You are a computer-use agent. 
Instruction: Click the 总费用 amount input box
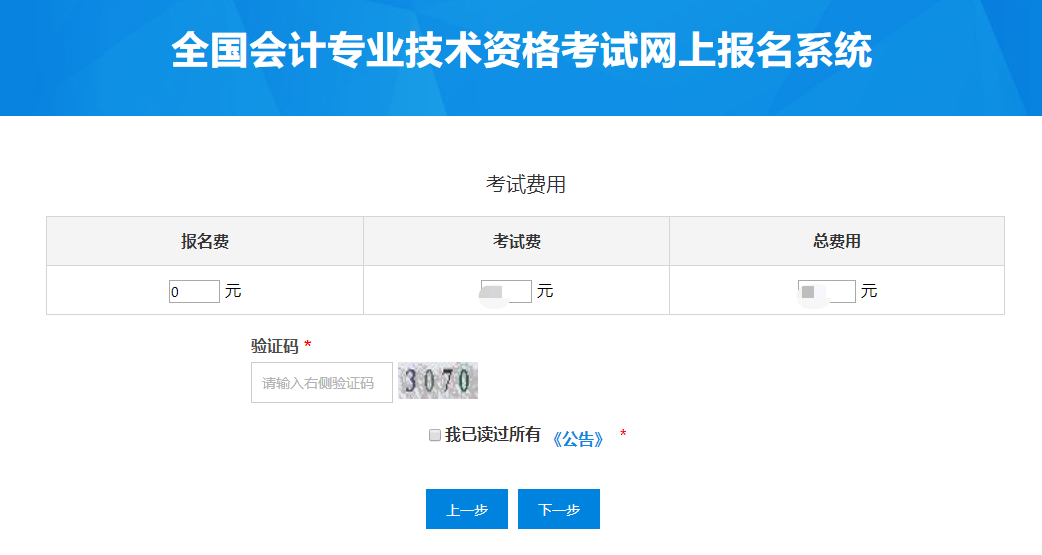pyautogui.click(x=827, y=292)
